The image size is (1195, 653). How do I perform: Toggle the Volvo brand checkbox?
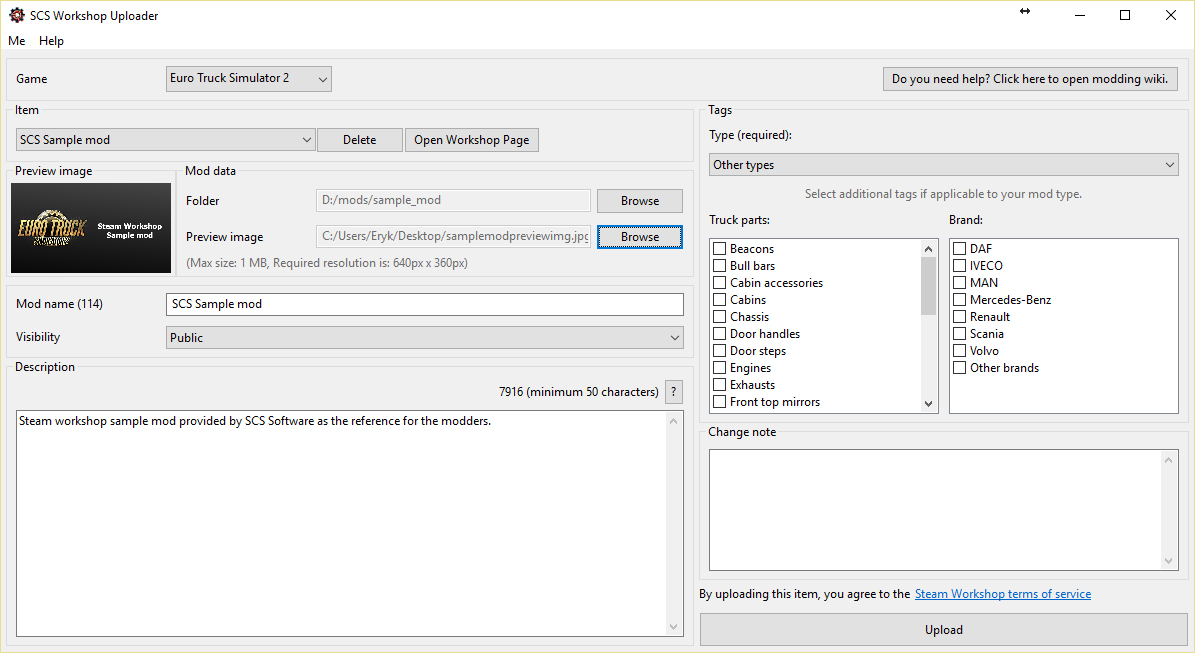click(x=959, y=351)
